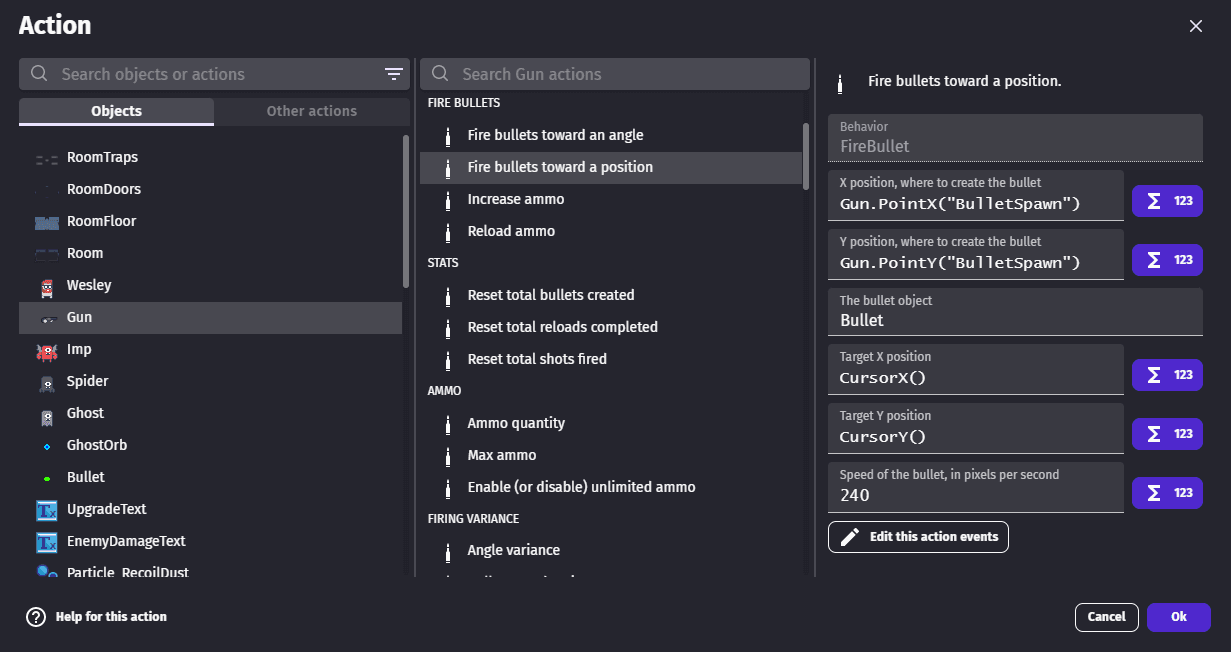1231x652 pixels.
Task: Click the red Imp sprite icon
Action: (x=47, y=350)
